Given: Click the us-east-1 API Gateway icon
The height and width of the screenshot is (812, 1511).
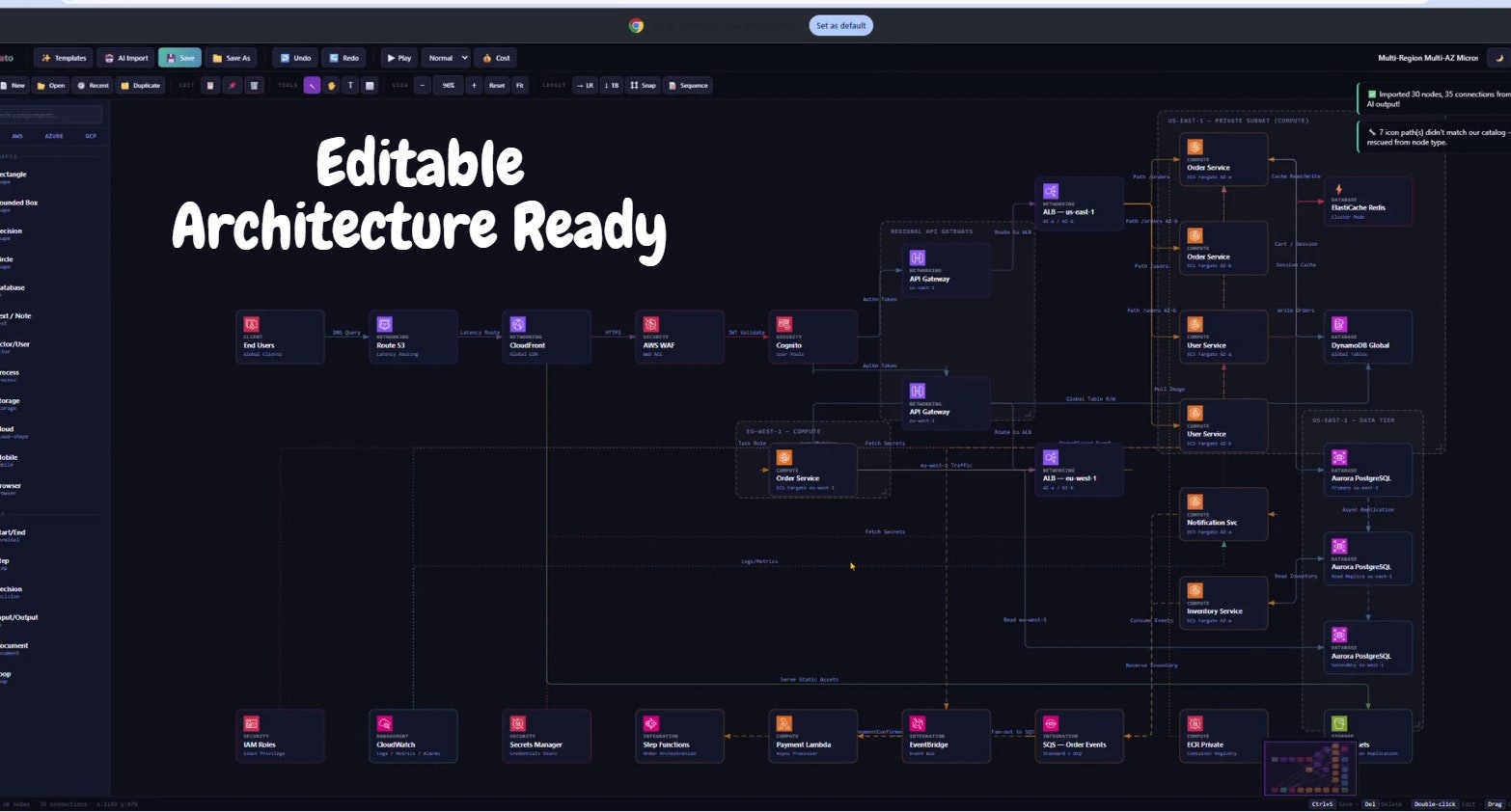Looking at the screenshot, I should pyautogui.click(x=917, y=258).
